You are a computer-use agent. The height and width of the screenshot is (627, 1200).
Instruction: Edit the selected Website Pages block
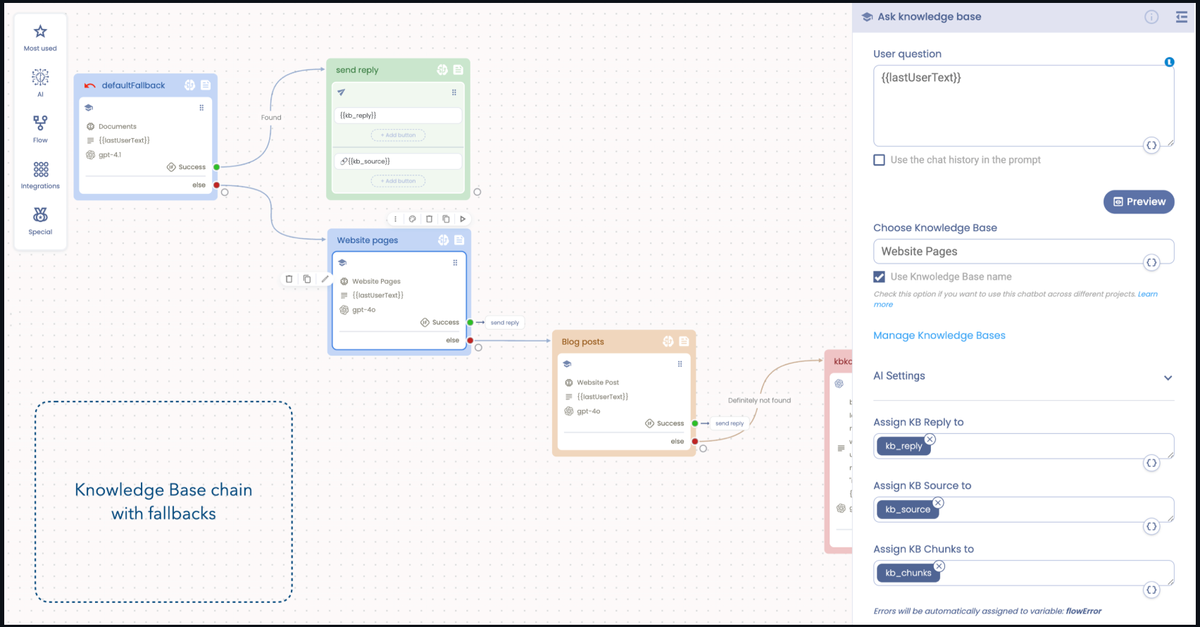[324, 279]
